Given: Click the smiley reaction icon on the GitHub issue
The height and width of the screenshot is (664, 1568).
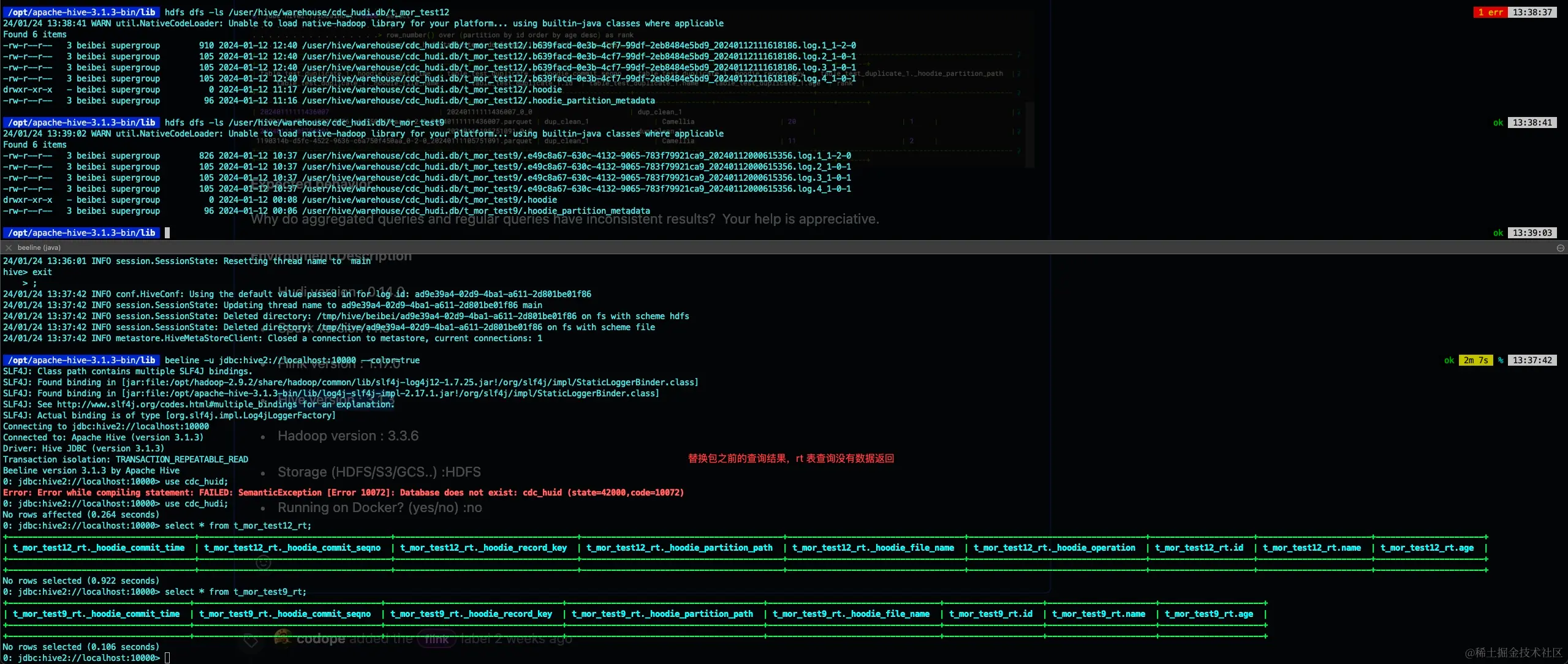Looking at the screenshot, I should [x=262, y=562].
